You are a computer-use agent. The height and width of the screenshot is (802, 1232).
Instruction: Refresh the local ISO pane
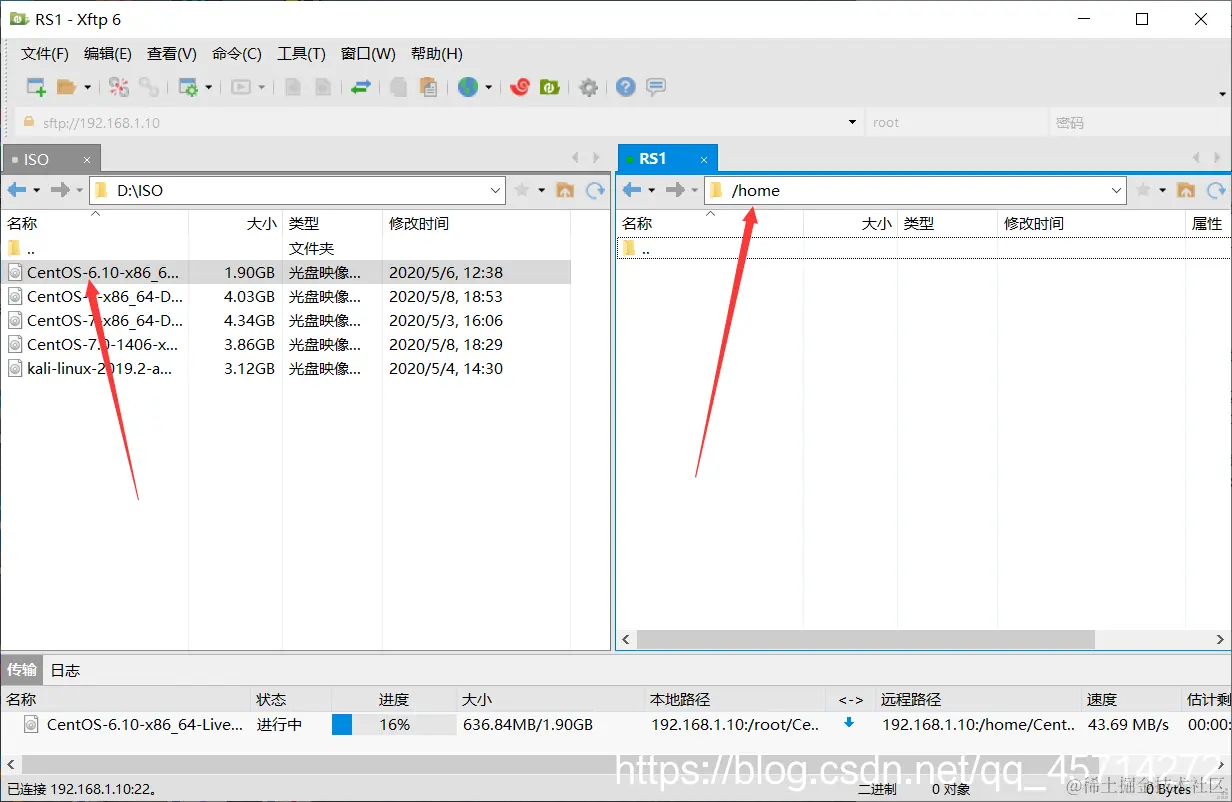[x=596, y=190]
